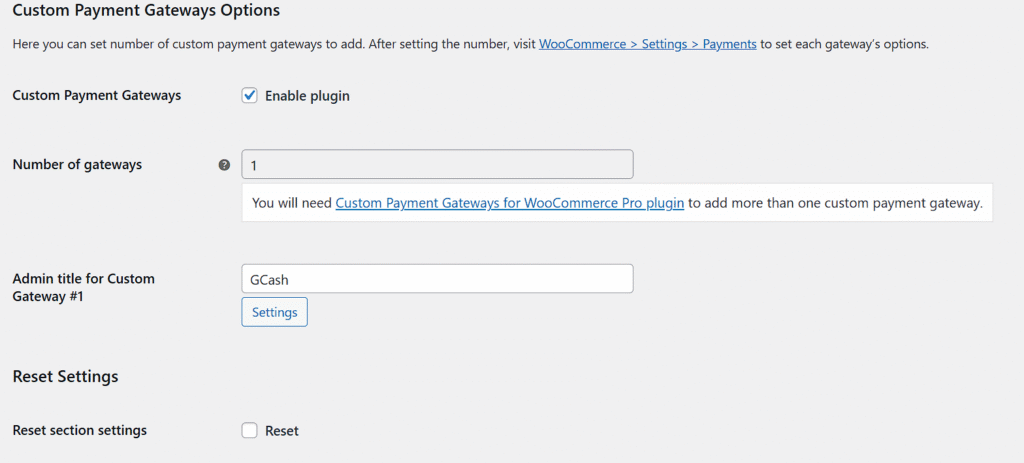Click the 'Enable plugin' label text
The width and height of the screenshot is (1024, 463).
tap(307, 96)
